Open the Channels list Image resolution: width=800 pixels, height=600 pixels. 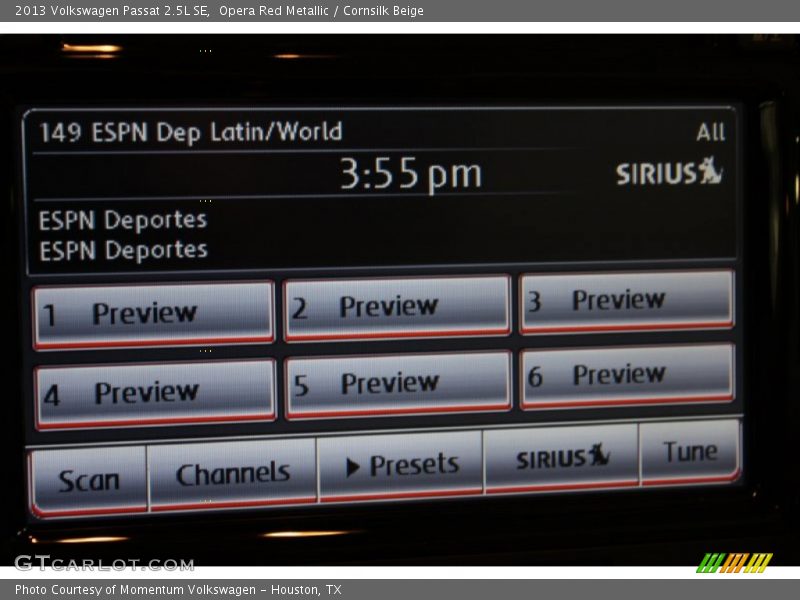click(x=232, y=474)
